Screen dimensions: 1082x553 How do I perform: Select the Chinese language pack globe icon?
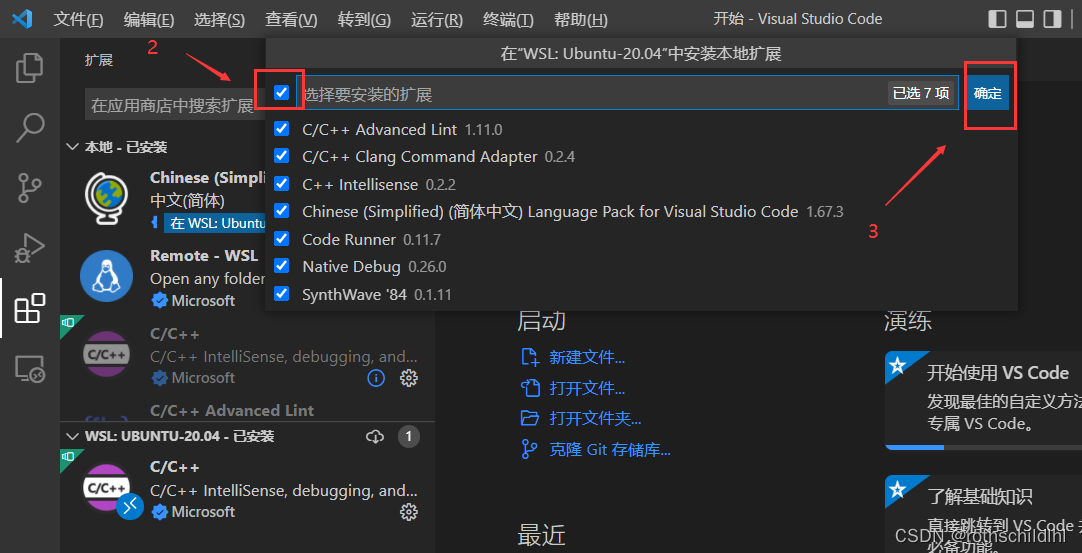coord(106,198)
